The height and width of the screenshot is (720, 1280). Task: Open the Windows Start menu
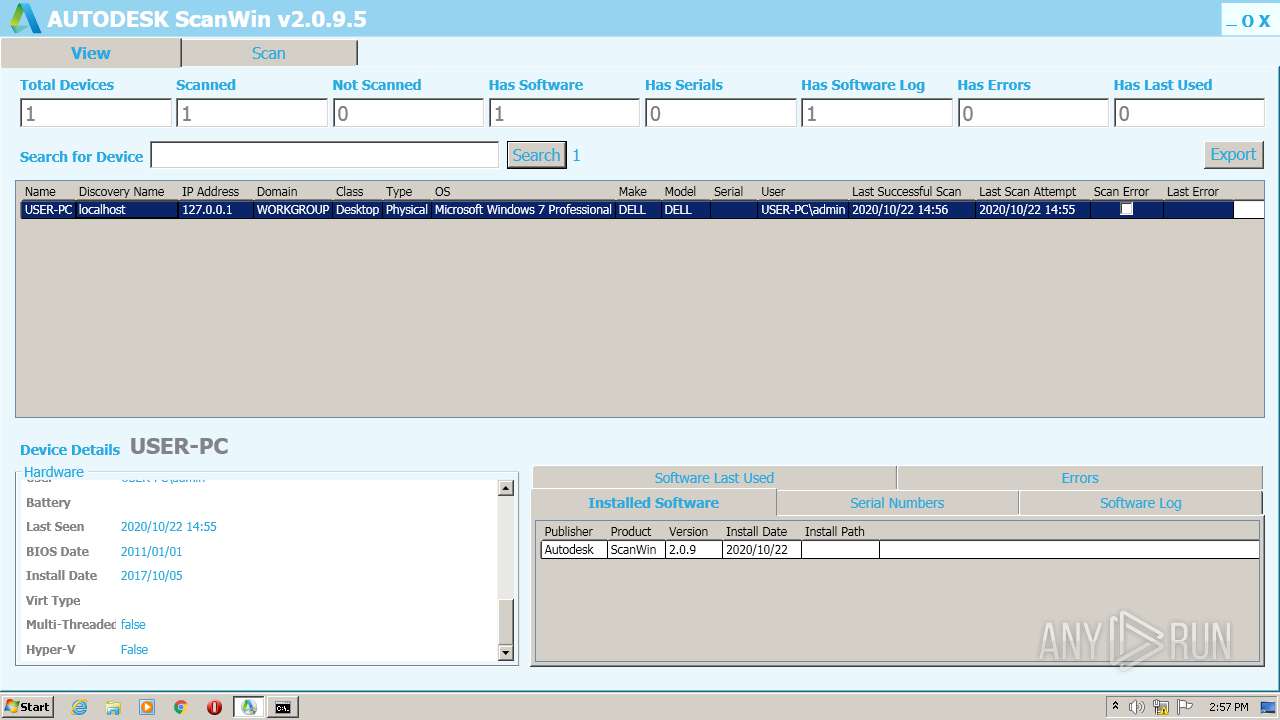coord(28,707)
